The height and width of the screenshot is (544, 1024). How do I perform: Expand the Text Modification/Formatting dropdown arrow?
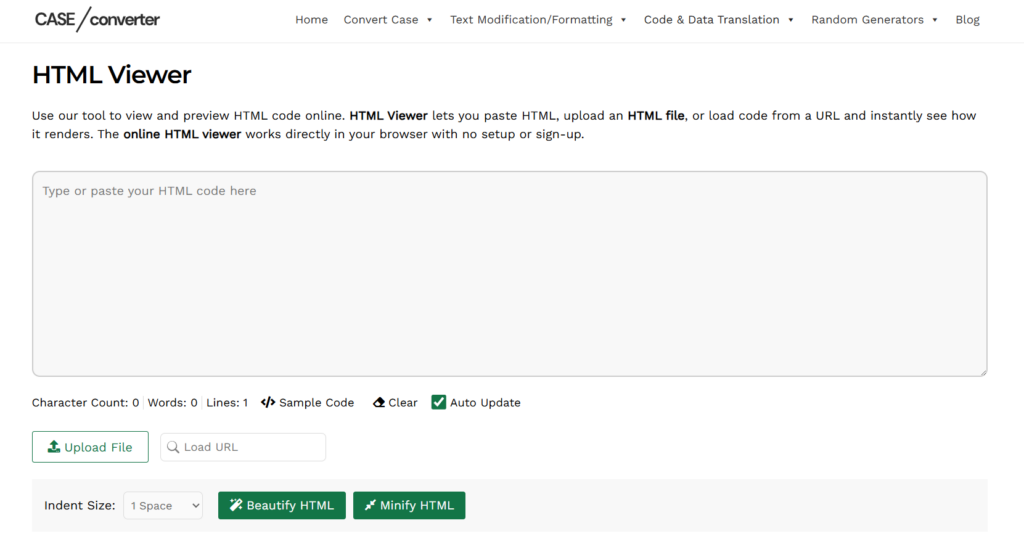(x=624, y=20)
